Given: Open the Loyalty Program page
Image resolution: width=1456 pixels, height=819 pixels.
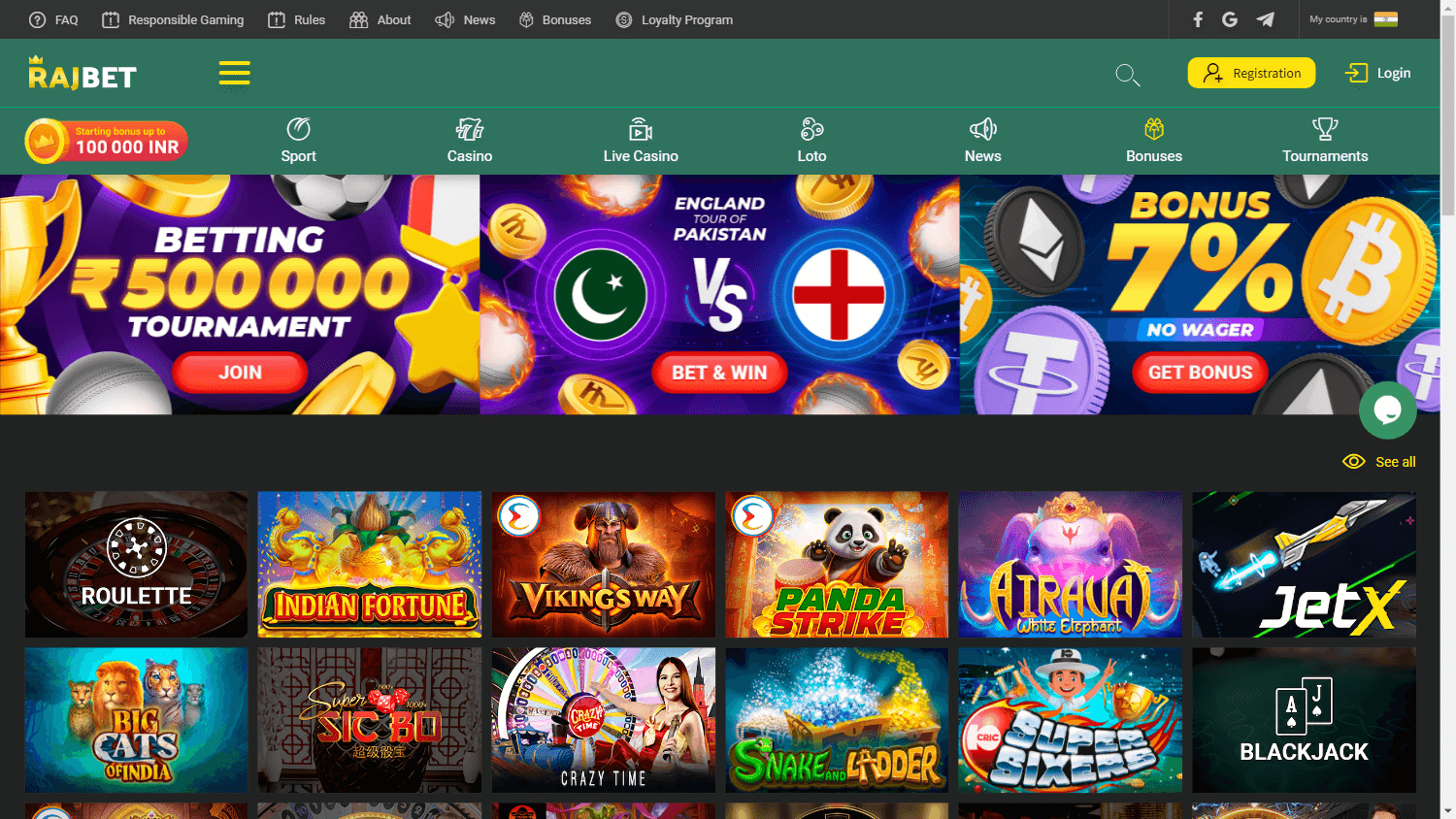Looking at the screenshot, I should point(675,19).
